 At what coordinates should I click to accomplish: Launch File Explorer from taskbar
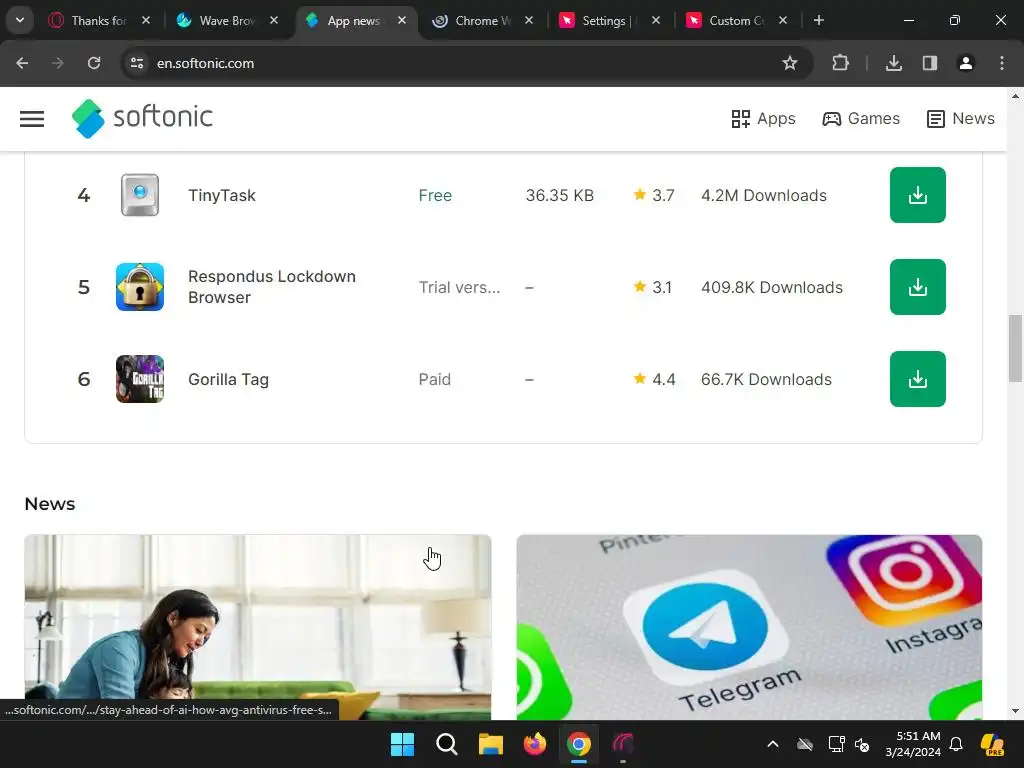(x=490, y=744)
